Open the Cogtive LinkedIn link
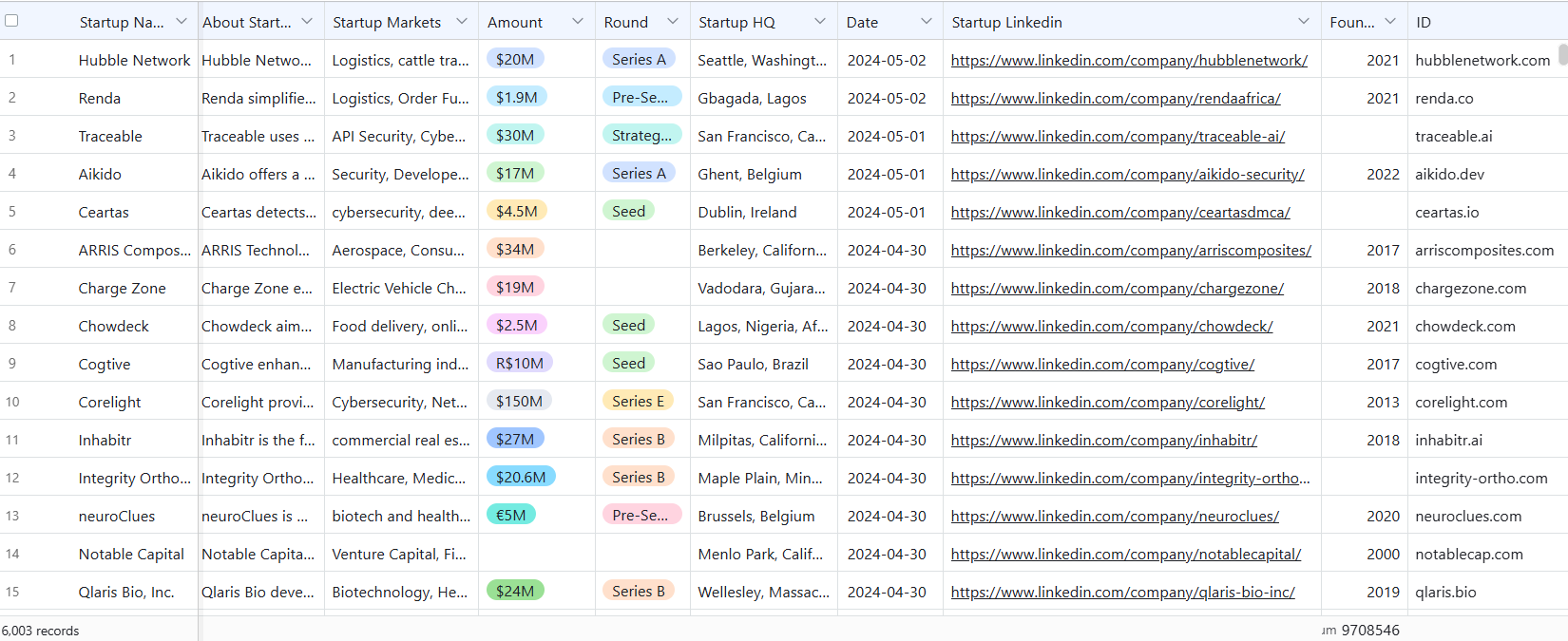This screenshot has width=1568, height=641. [x=1102, y=364]
